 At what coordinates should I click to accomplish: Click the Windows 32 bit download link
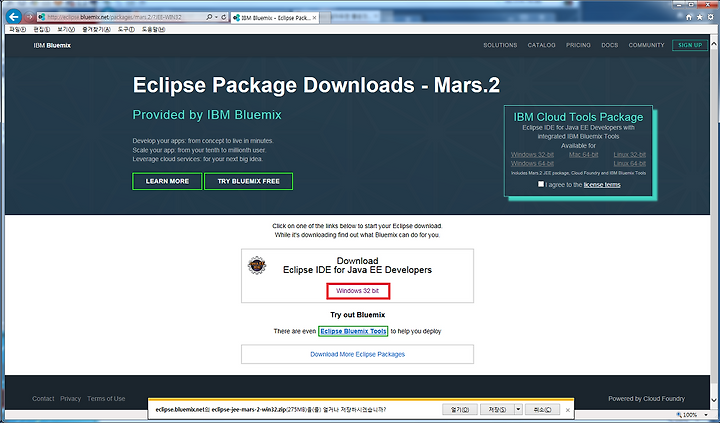358,291
